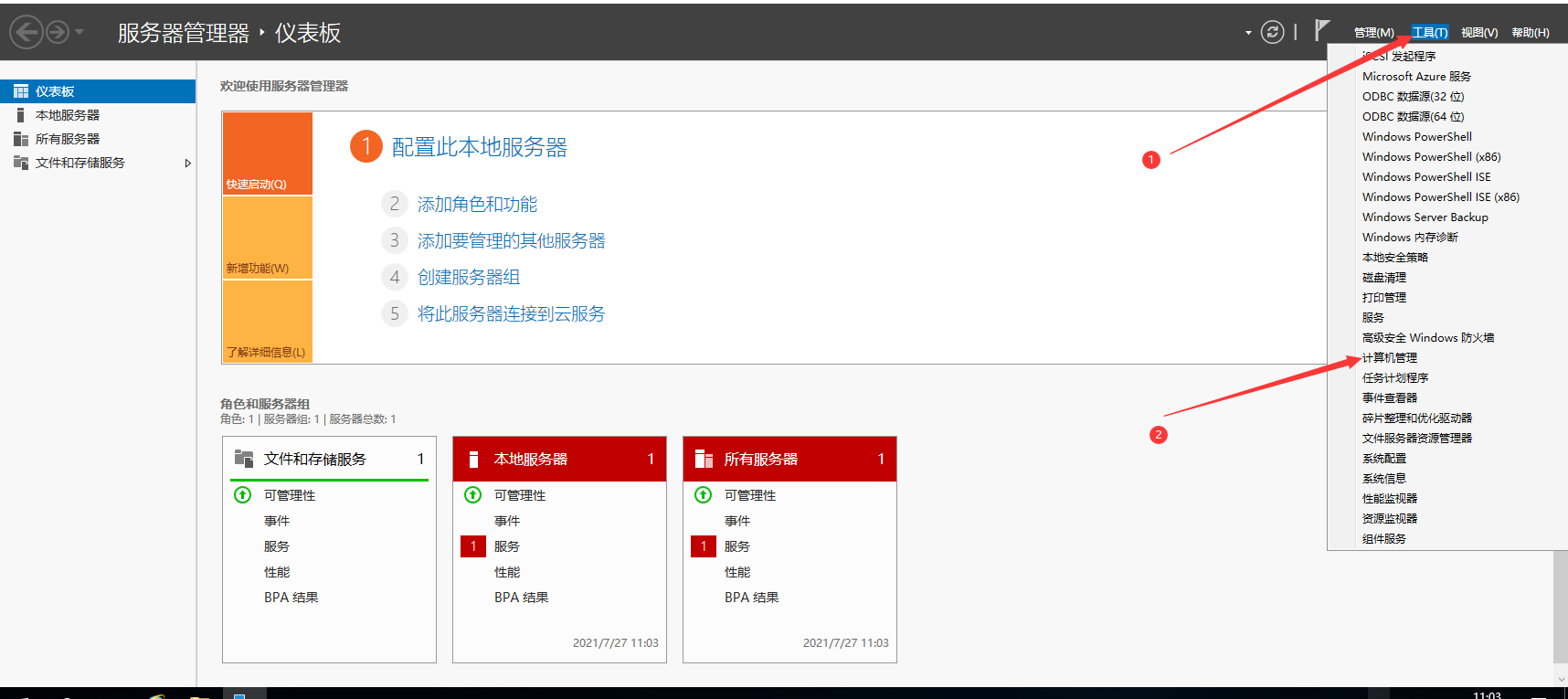
Task: Open 性能 in 本地服务器 tile
Action: pyautogui.click(x=507, y=572)
